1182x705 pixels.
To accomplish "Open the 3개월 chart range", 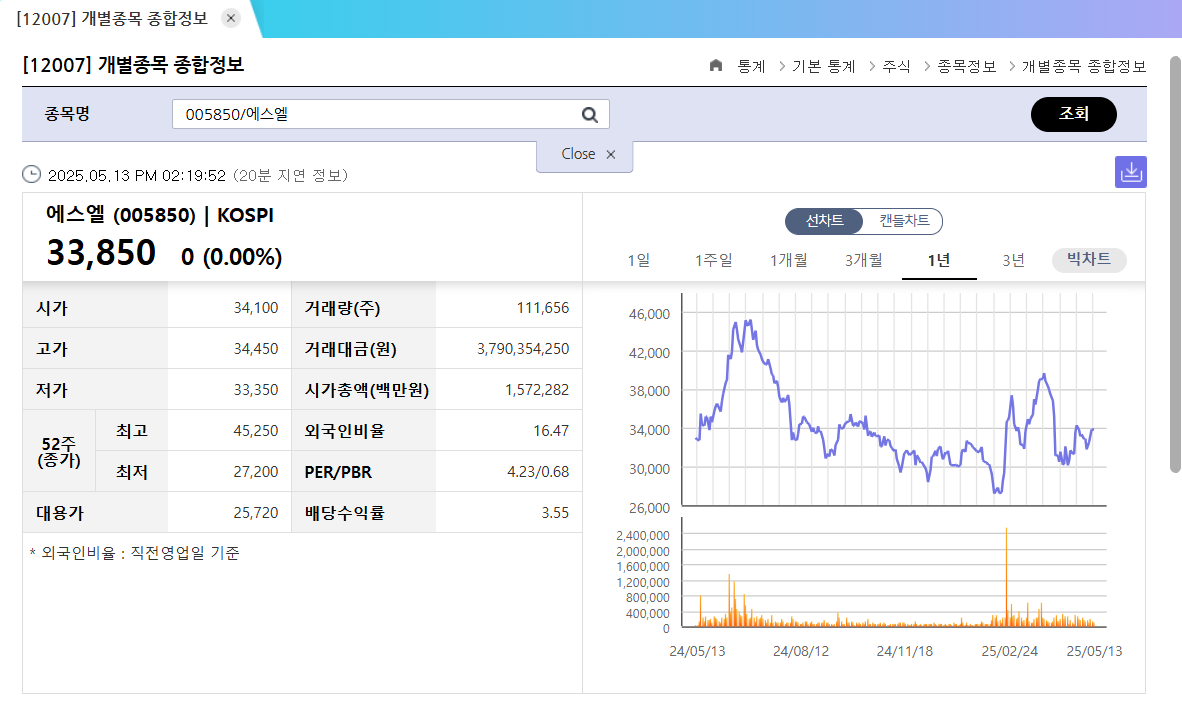I will pos(863,259).
